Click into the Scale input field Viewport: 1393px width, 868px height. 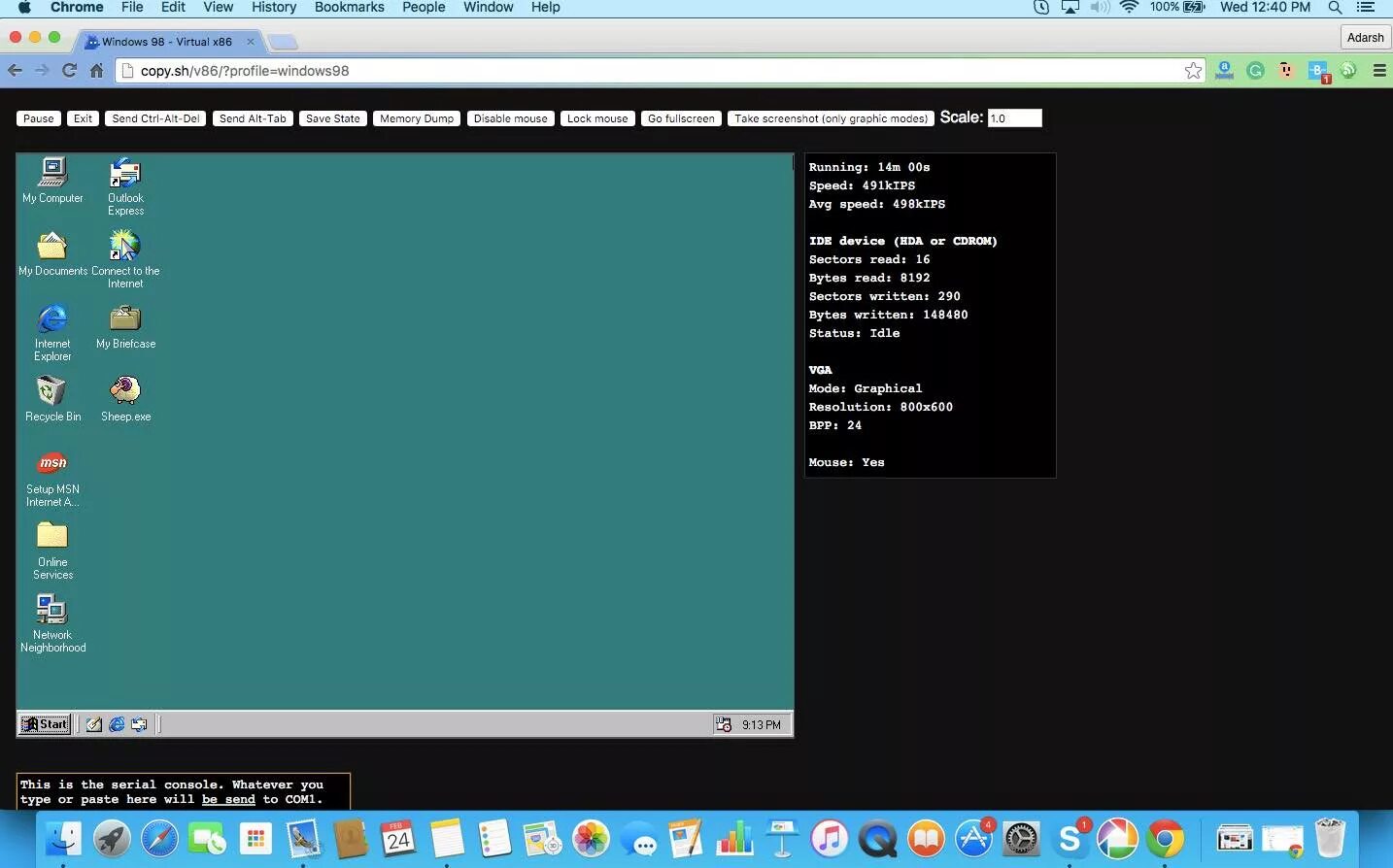(x=1014, y=118)
